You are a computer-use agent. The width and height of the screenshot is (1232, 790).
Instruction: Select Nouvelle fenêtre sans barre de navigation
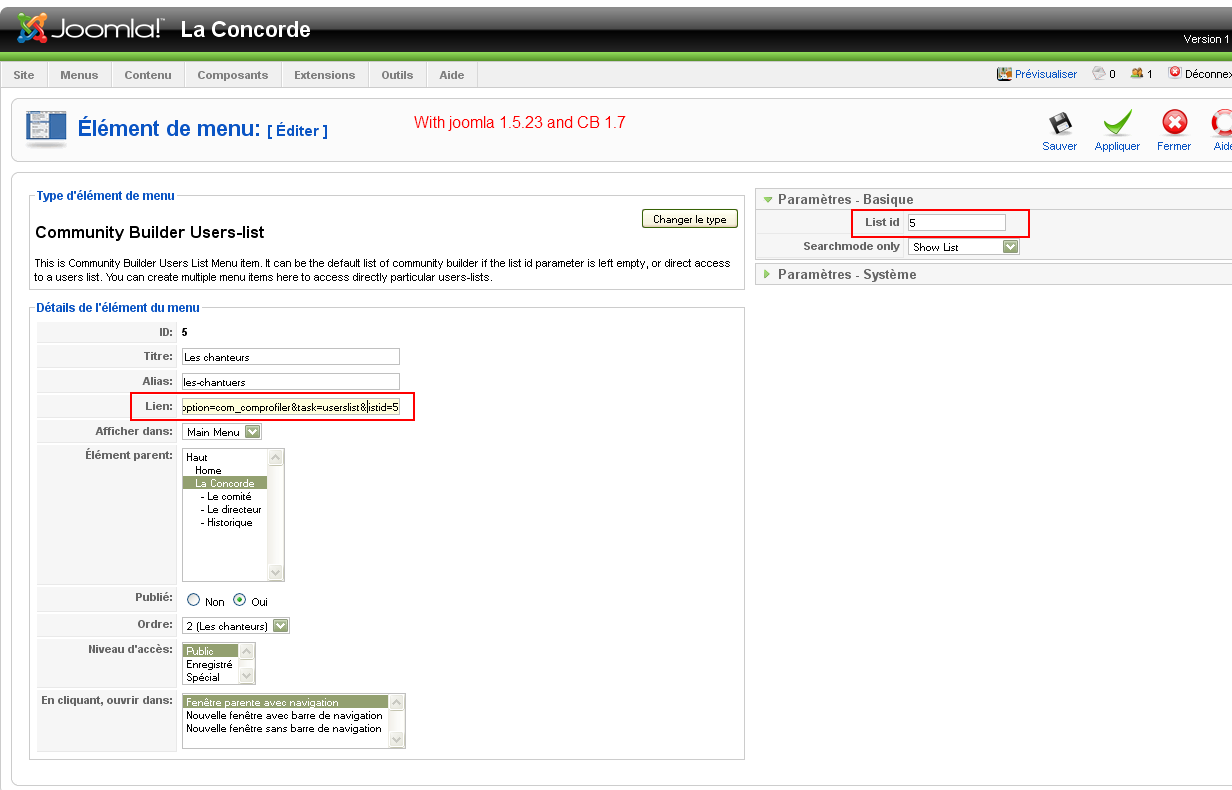[x=284, y=728]
